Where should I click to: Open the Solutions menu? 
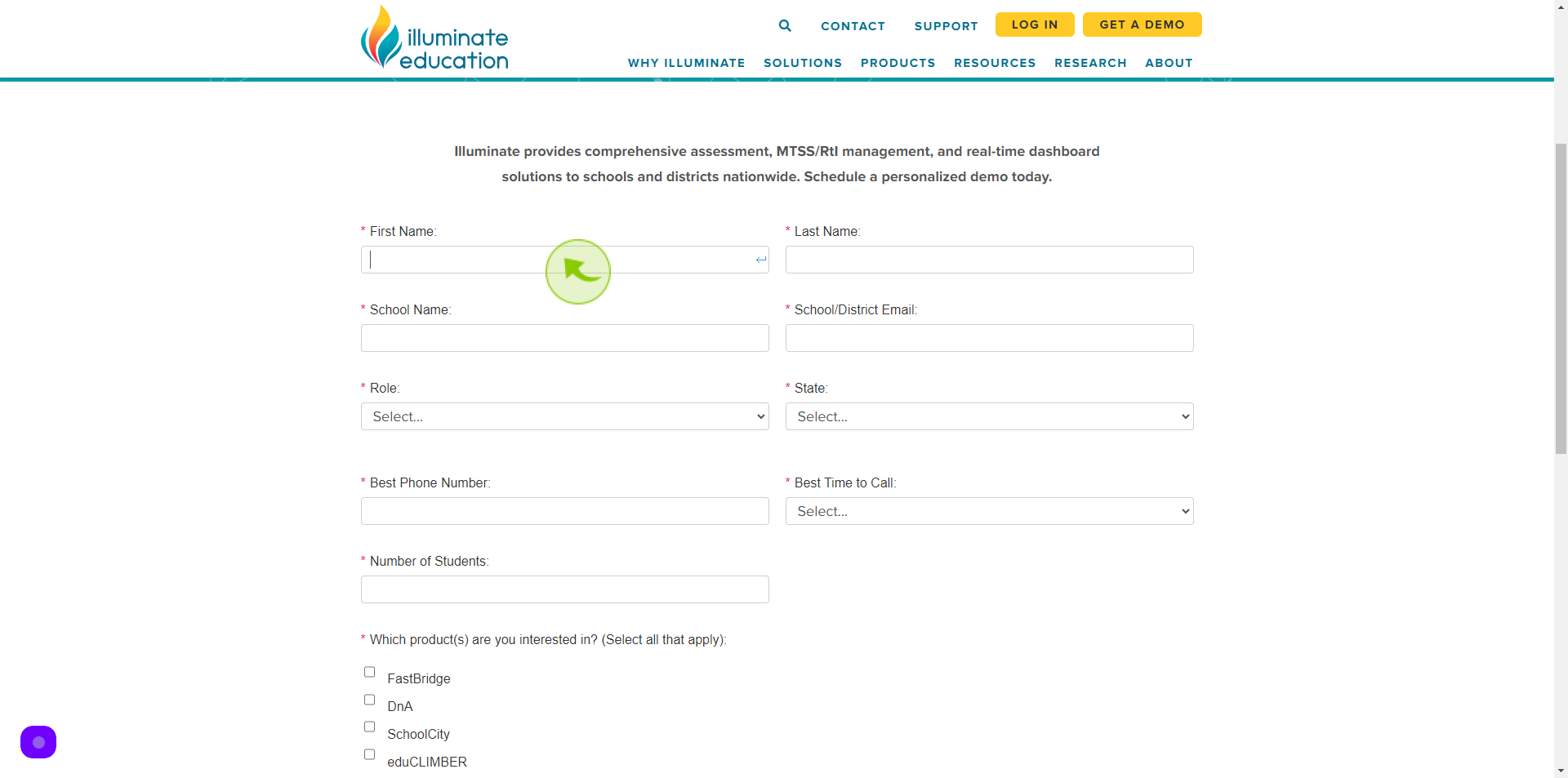(x=803, y=63)
